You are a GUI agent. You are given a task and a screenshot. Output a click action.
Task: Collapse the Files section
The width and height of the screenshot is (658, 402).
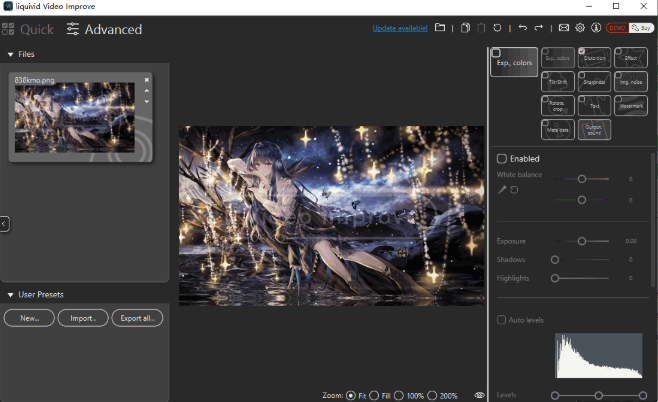[x=10, y=54]
